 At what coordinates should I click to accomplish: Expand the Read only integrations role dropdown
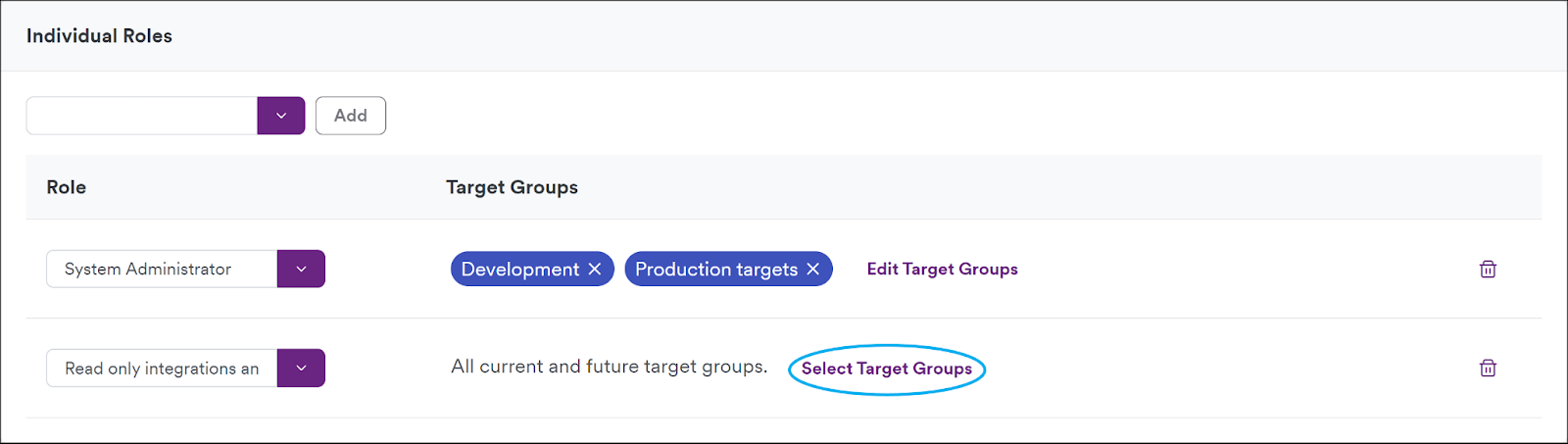coord(301,368)
